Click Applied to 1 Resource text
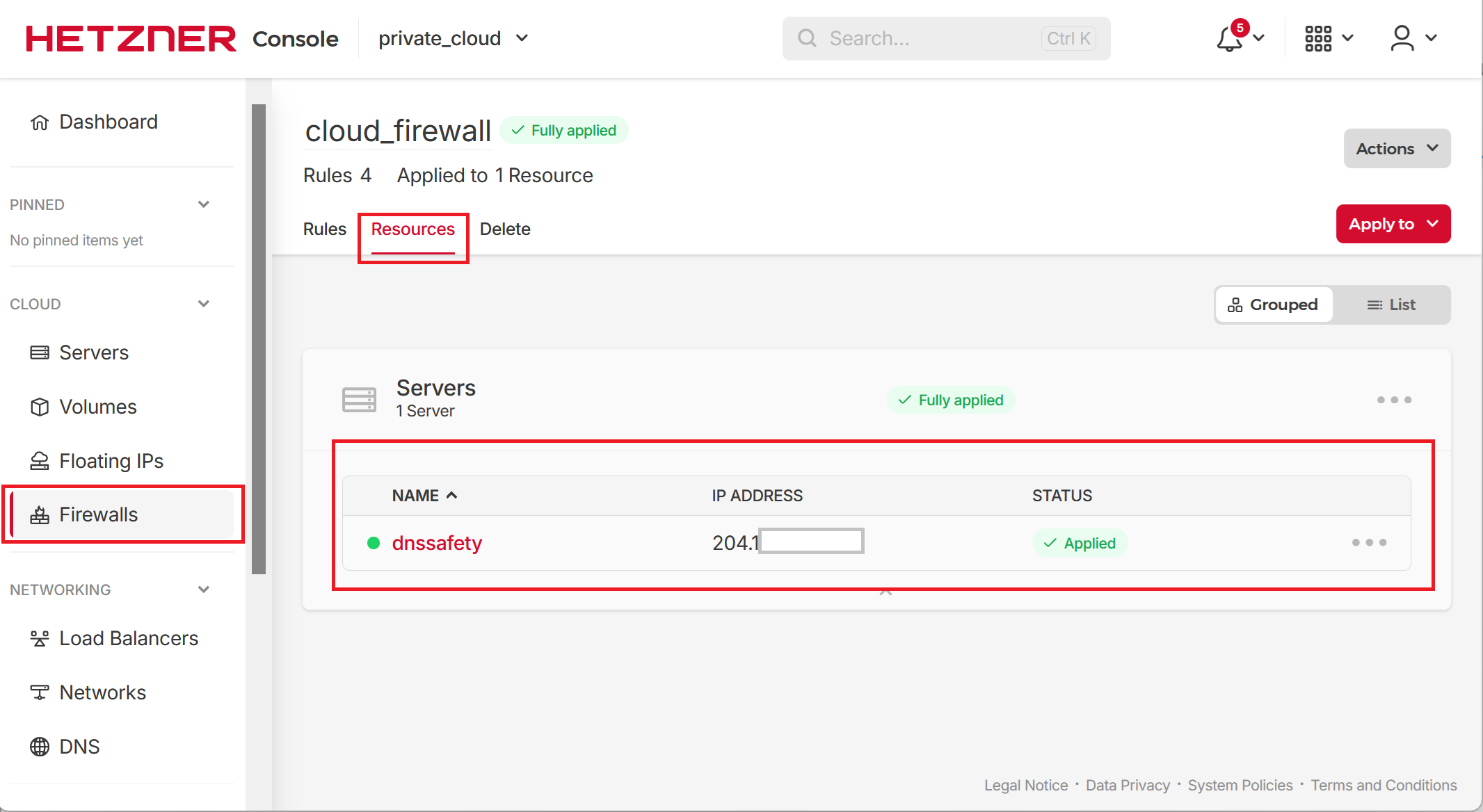The width and height of the screenshot is (1483, 812). tap(495, 175)
